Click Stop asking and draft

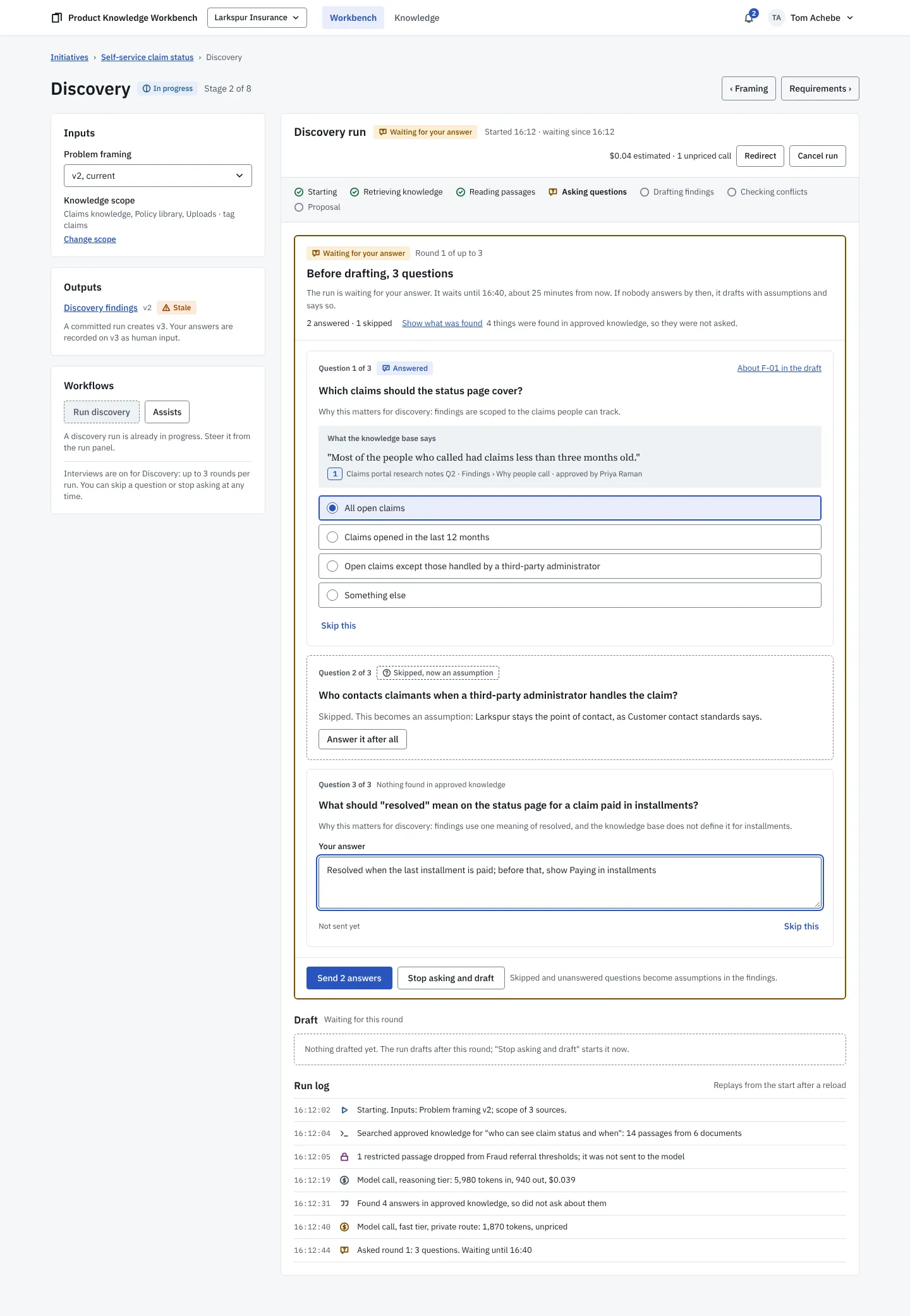pyautogui.click(x=451, y=978)
